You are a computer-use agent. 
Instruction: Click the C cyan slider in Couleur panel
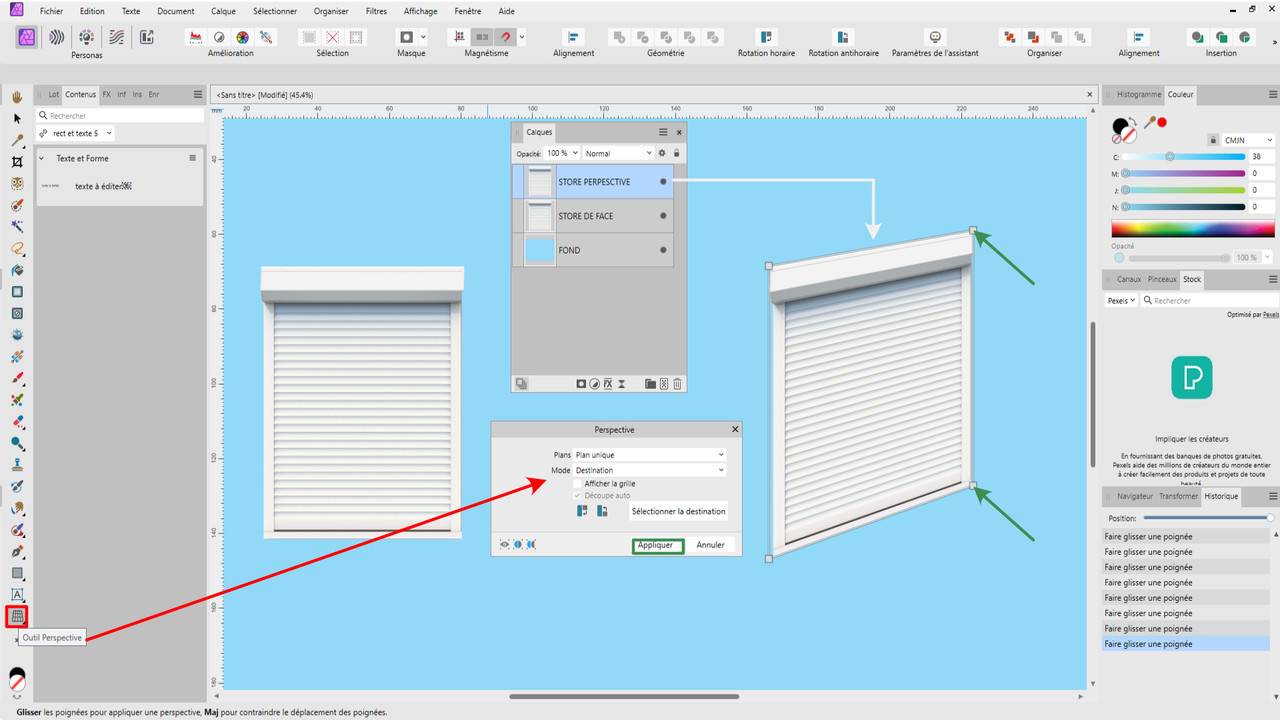point(1184,156)
